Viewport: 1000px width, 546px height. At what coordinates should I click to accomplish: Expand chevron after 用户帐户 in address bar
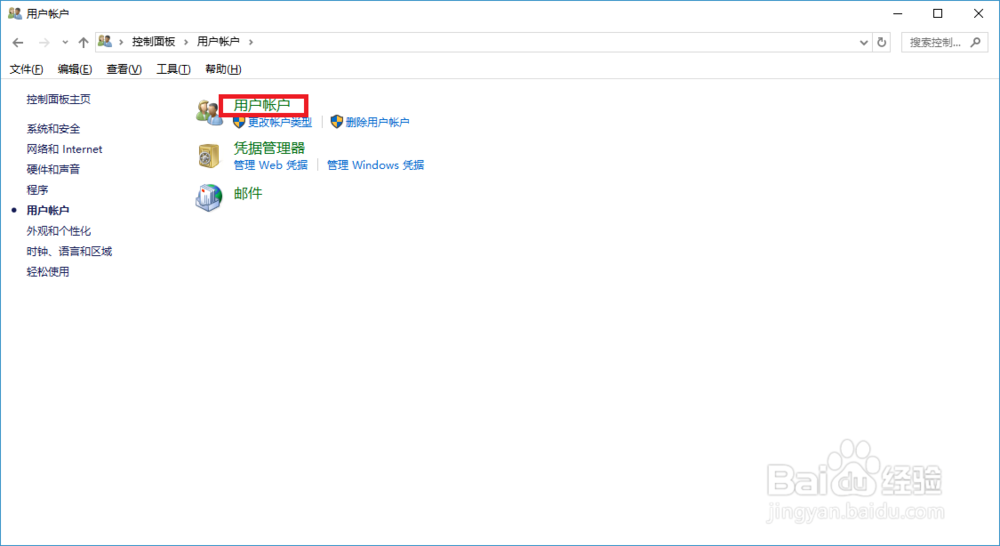click(x=251, y=42)
